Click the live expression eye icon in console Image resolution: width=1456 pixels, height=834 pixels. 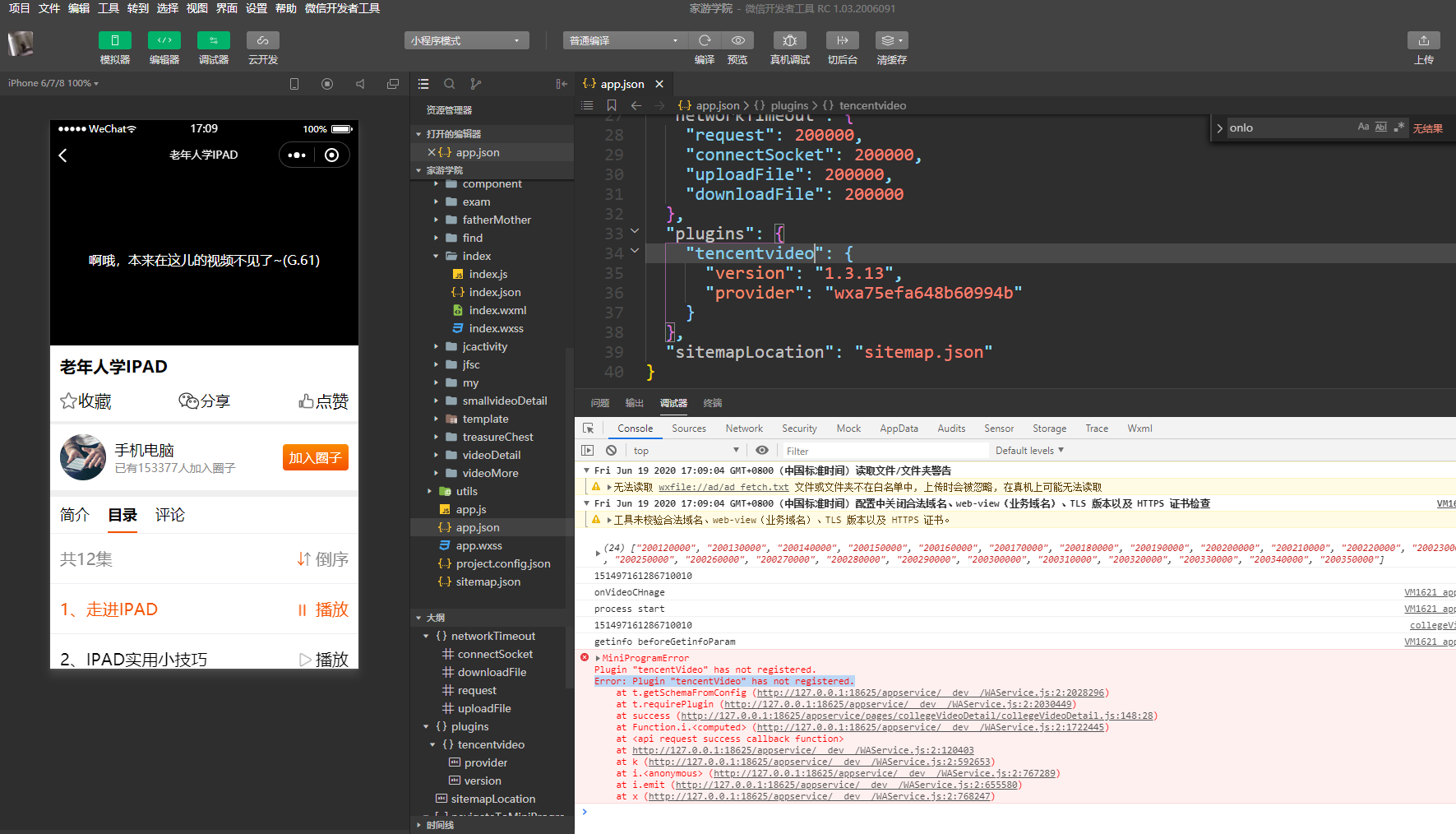coord(762,451)
